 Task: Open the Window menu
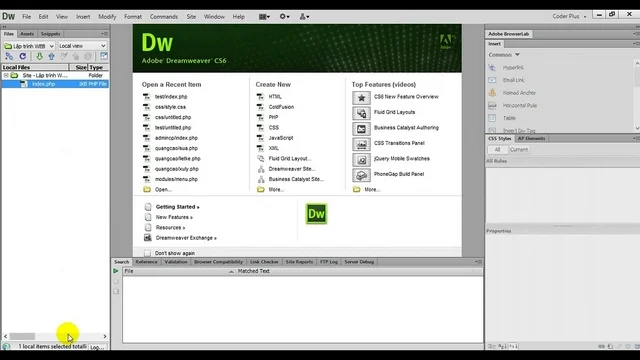(x=214, y=17)
